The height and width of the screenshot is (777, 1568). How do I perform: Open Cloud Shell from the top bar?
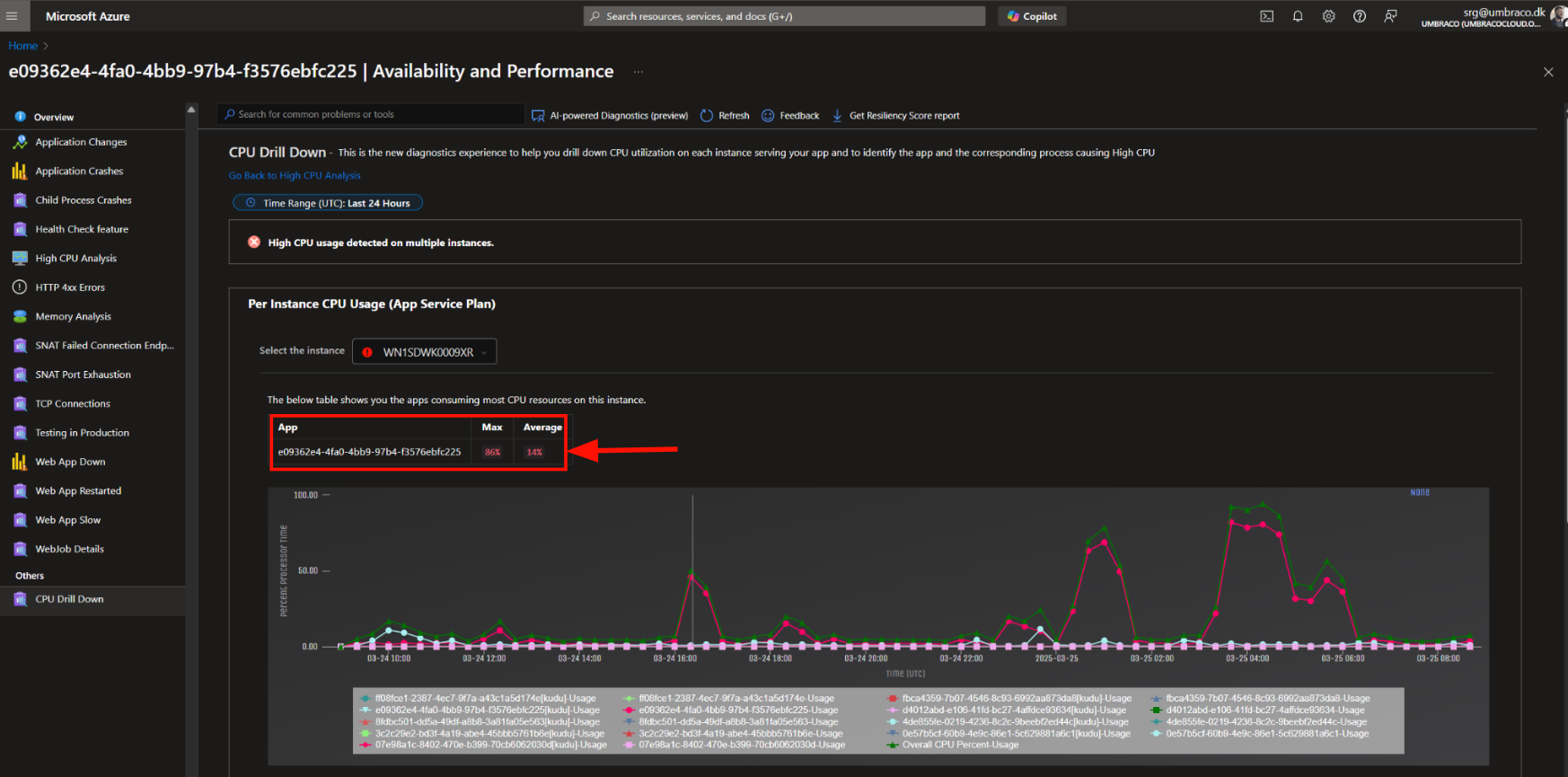(x=1266, y=16)
